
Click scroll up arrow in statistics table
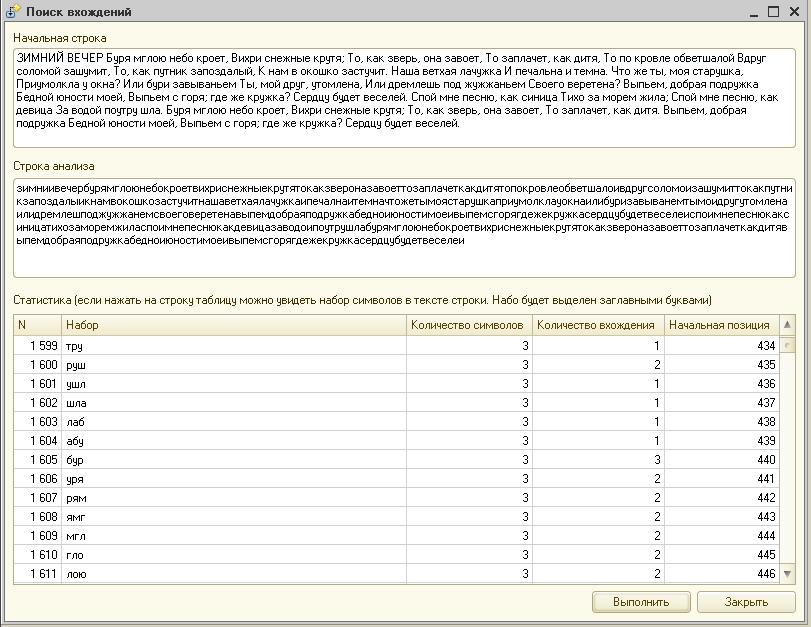(x=787, y=325)
